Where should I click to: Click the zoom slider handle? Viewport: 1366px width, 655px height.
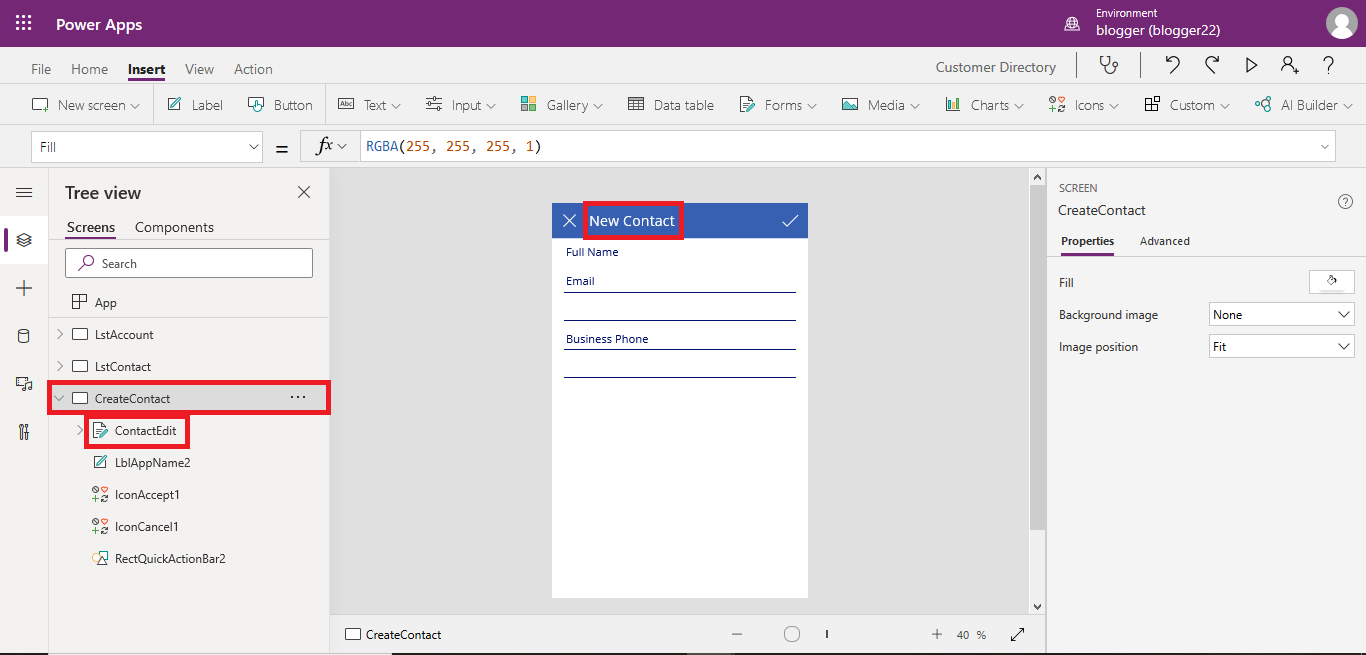tap(792, 634)
